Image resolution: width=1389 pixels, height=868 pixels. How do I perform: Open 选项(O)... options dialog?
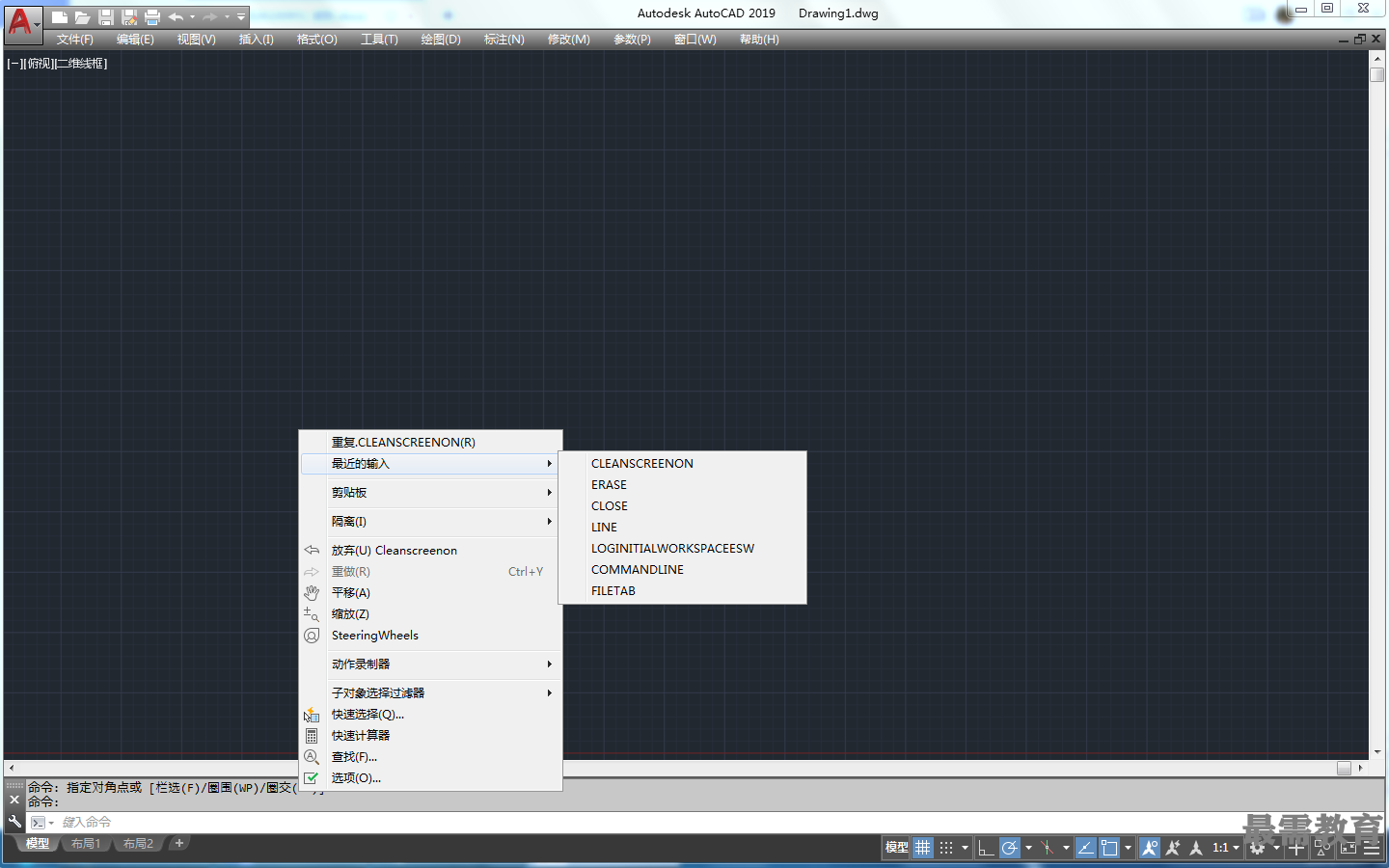431,778
